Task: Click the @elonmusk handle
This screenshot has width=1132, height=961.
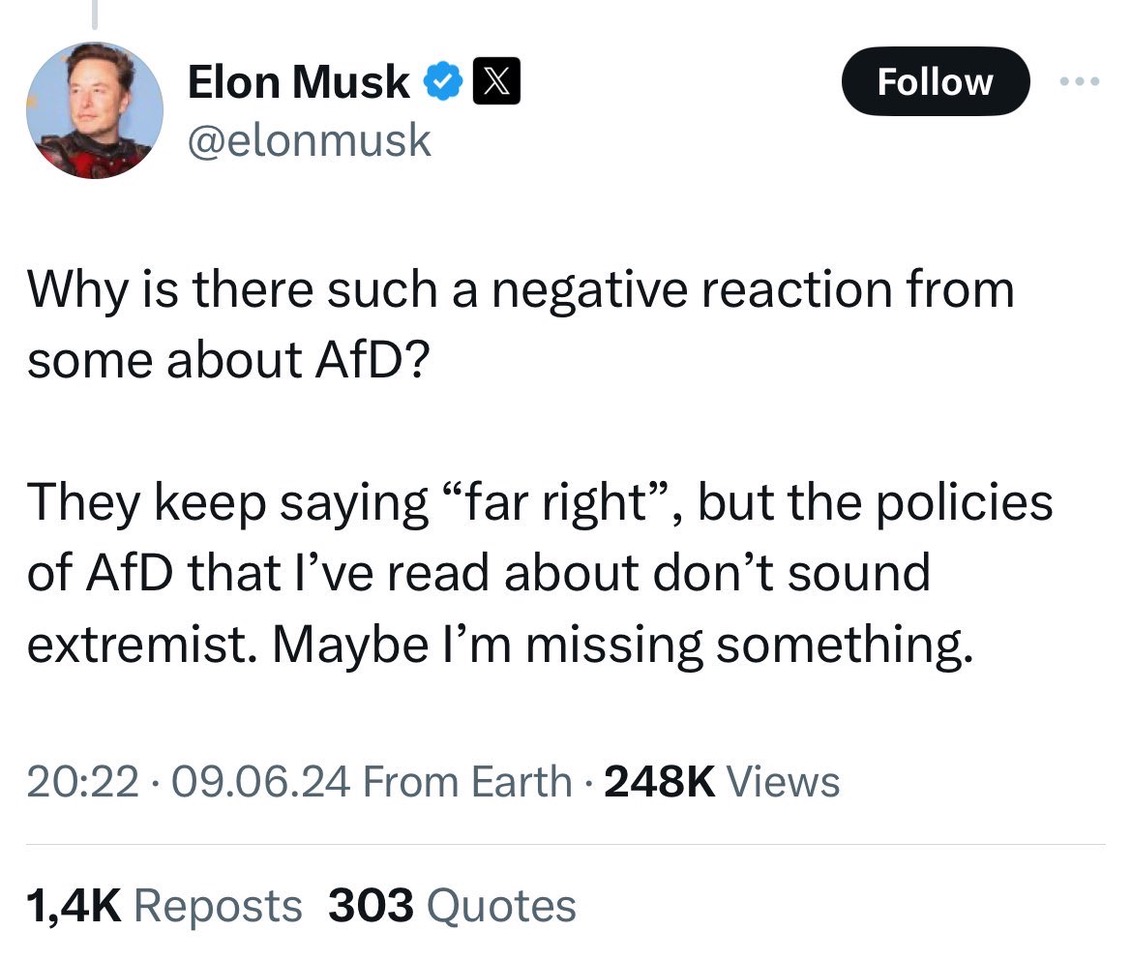Action: [x=309, y=139]
